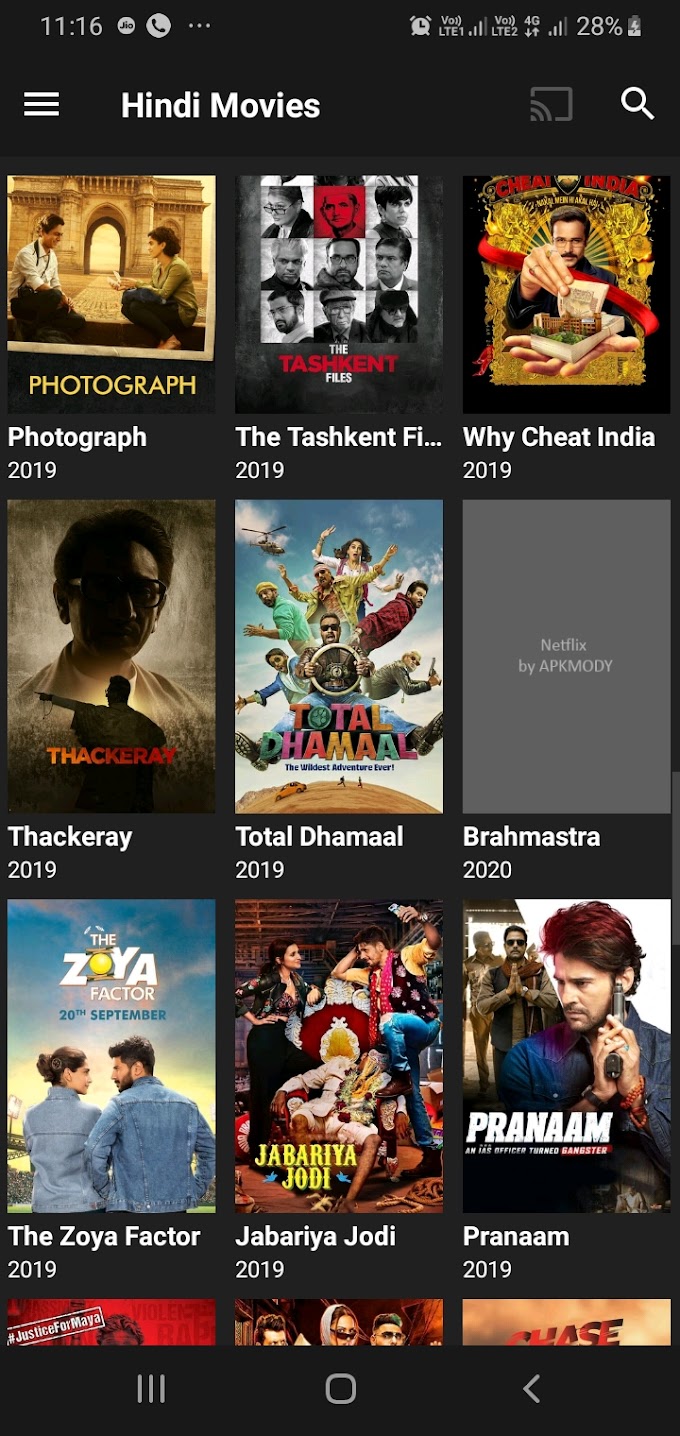Tap the Android back navigation button

coord(532,1388)
